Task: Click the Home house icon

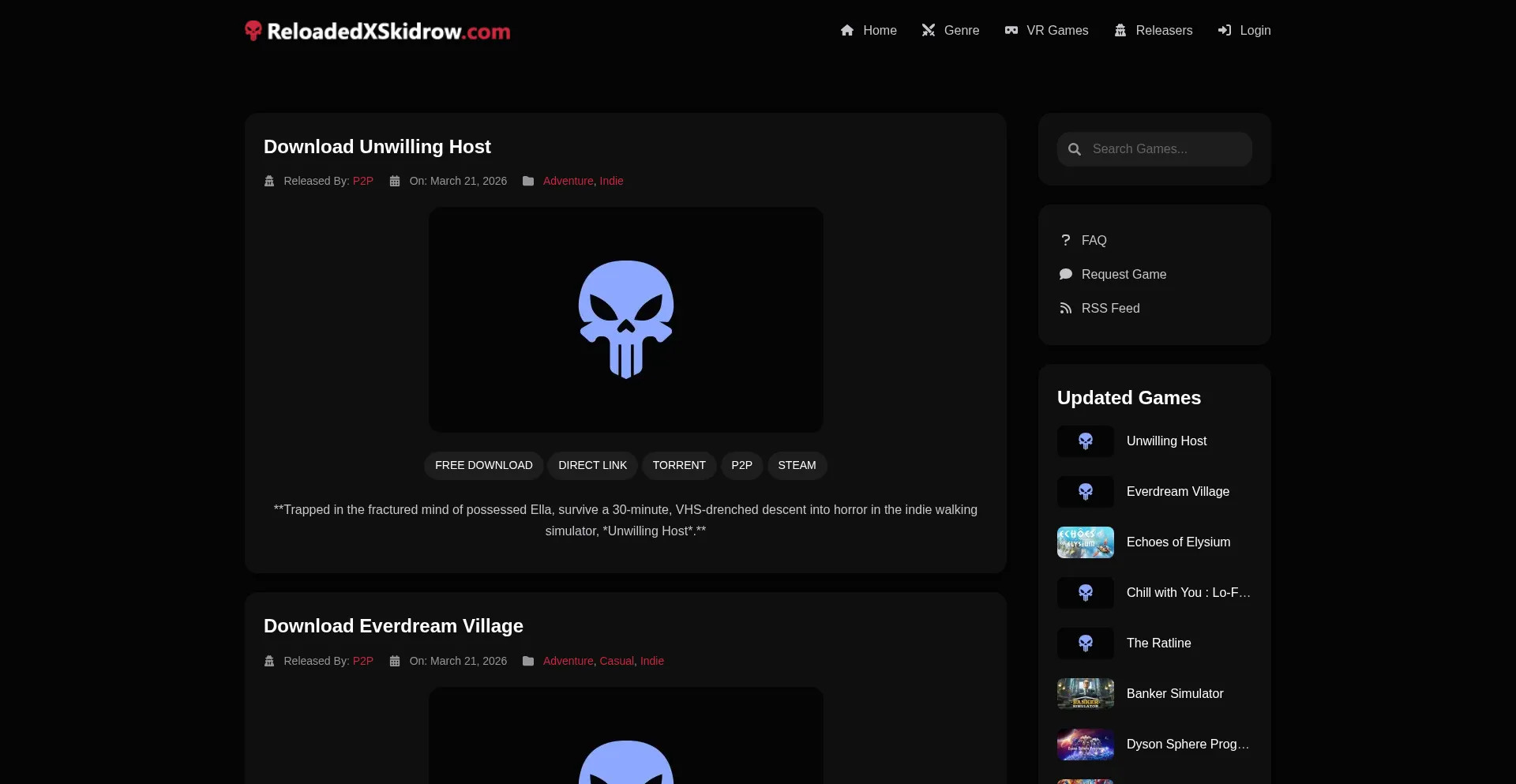Action: (847, 30)
